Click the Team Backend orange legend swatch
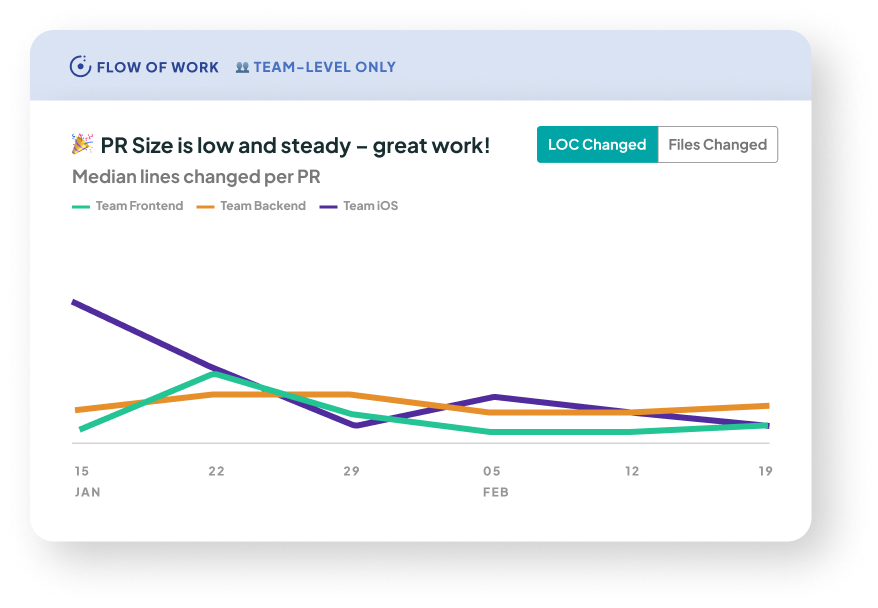The width and height of the screenshot is (878, 608). coord(205,207)
